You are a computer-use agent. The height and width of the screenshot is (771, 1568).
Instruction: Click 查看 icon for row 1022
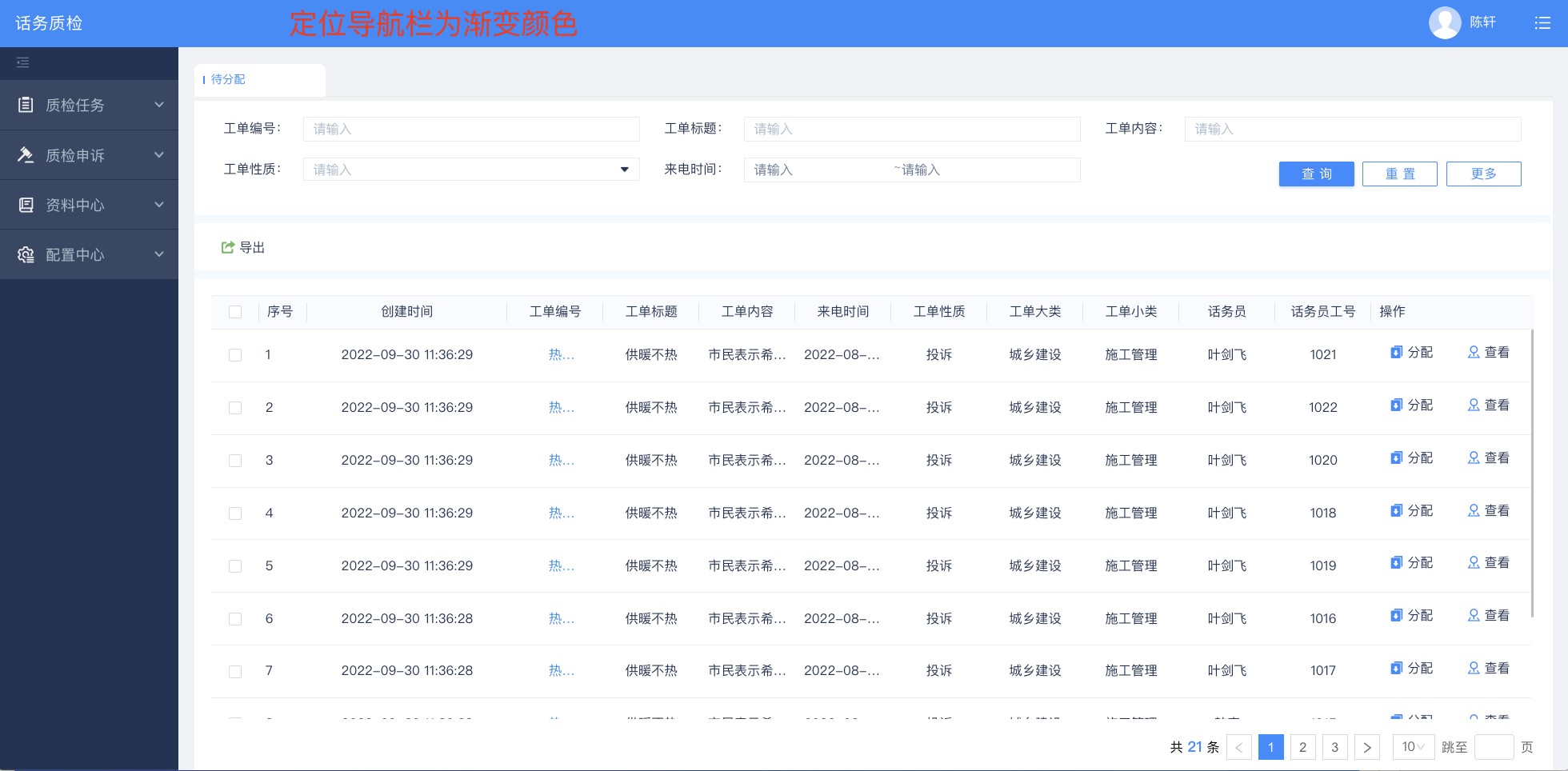[x=1474, y=405]
